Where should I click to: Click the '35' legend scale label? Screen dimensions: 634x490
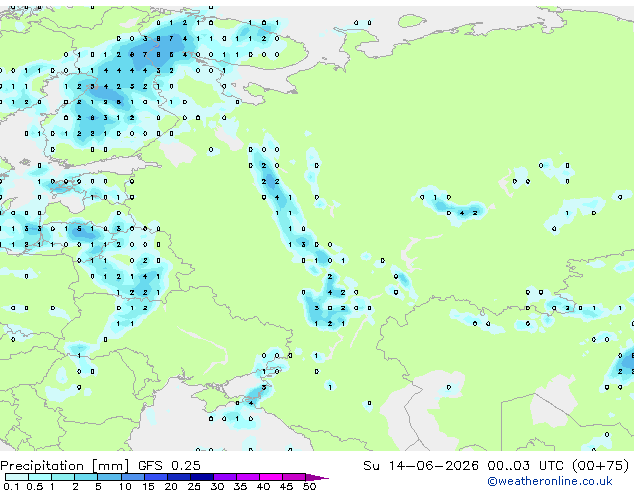[x=240, y=486]
